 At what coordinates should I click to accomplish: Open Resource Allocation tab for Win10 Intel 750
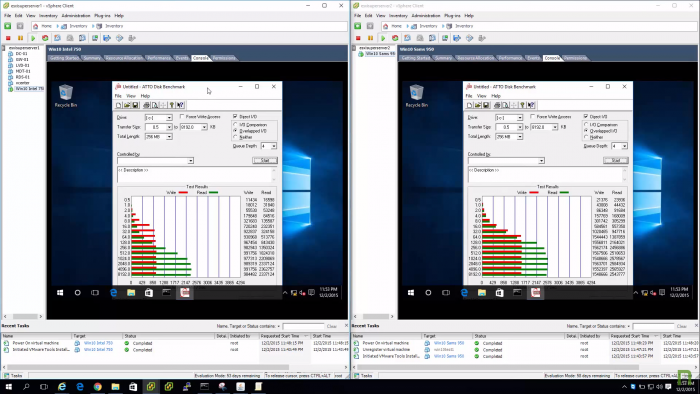[x=124, y=58]
